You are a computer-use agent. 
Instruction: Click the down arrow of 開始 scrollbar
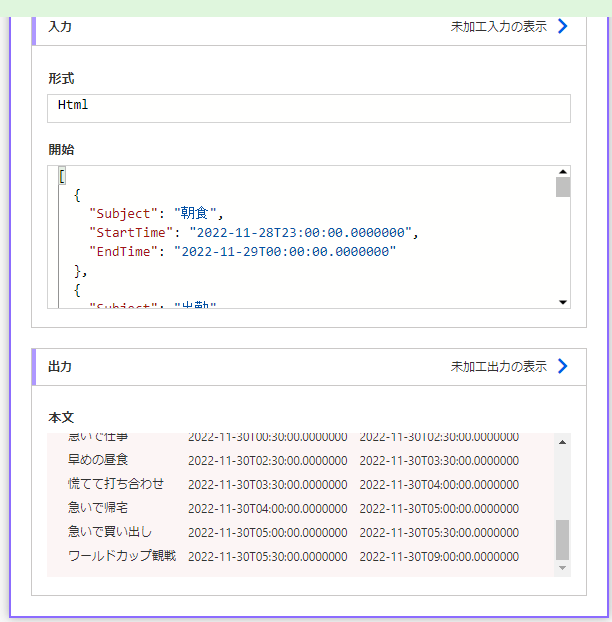click(x=563, y=302)
